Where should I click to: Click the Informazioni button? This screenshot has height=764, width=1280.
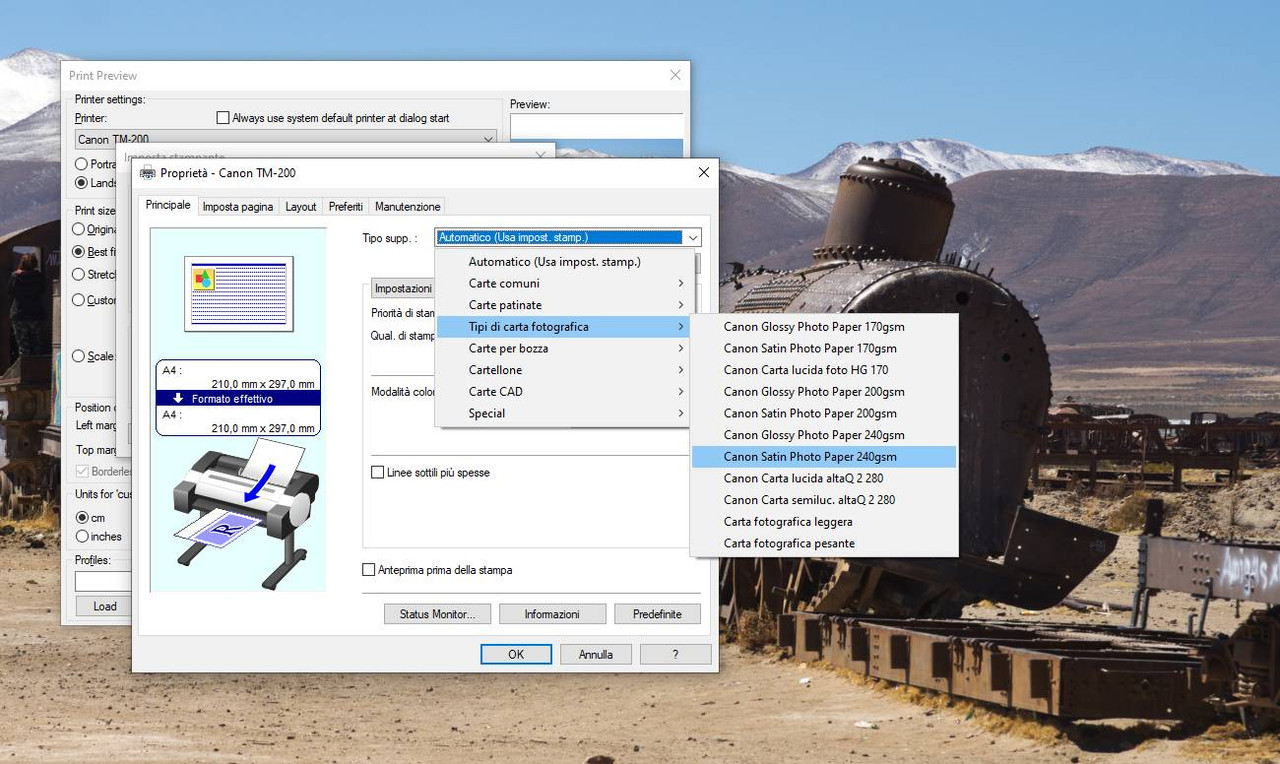pos(552,614)
